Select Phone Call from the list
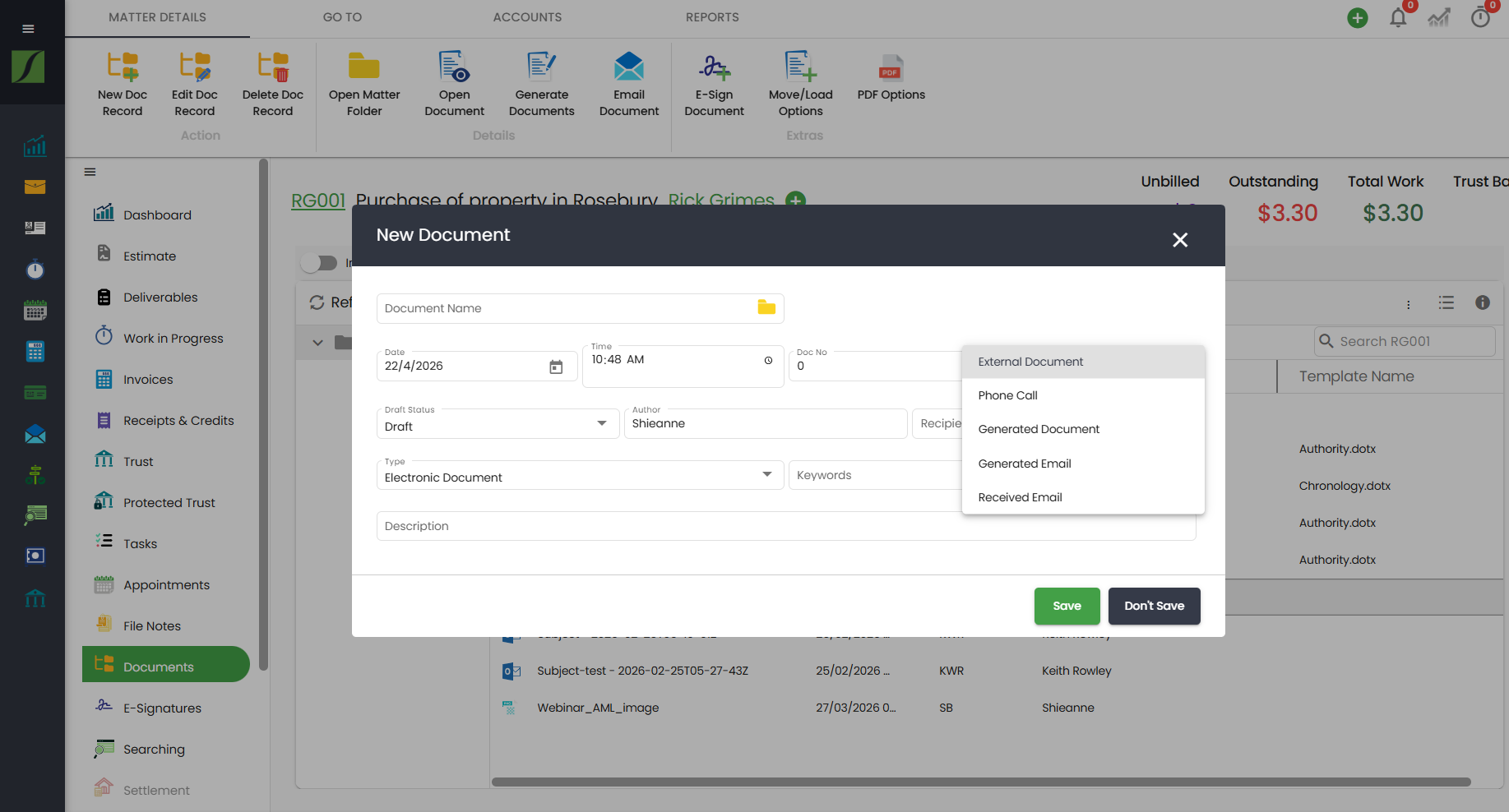 [x=1083, y=395]
